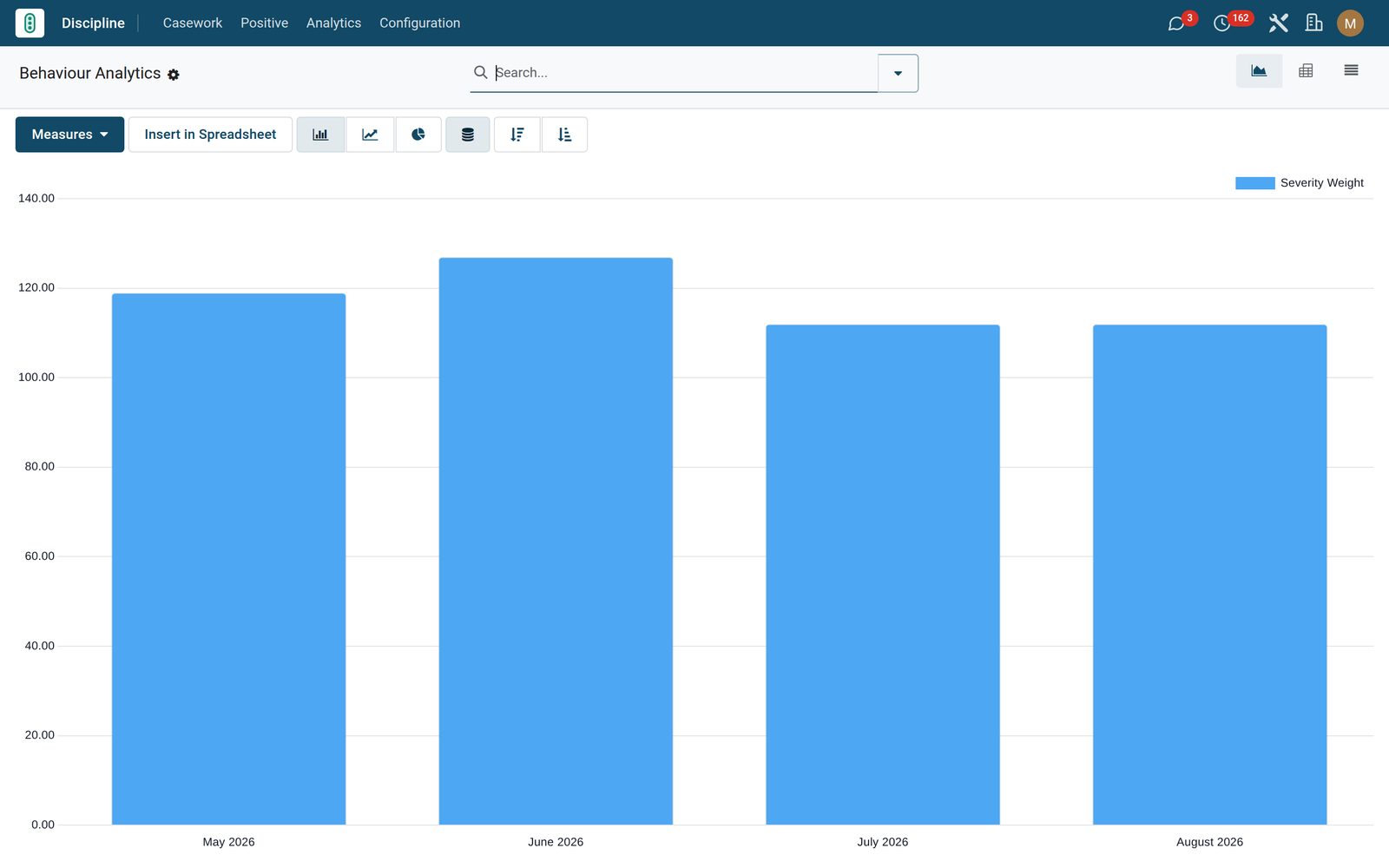This screenshot has width=1389, height=868.
Task: Sort bars in descending order
Action: (x=517, y=135)
